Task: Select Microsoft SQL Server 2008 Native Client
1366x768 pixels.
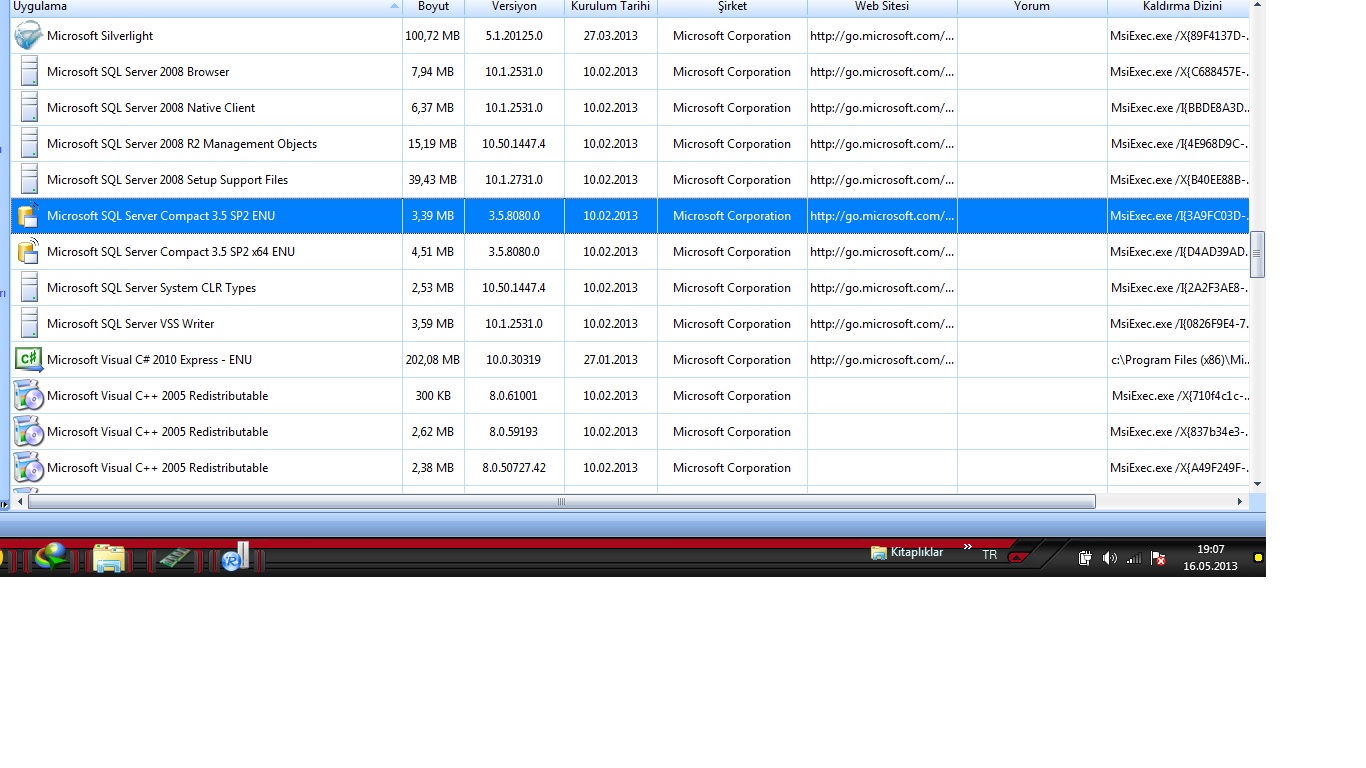Action: click(151, 108)
